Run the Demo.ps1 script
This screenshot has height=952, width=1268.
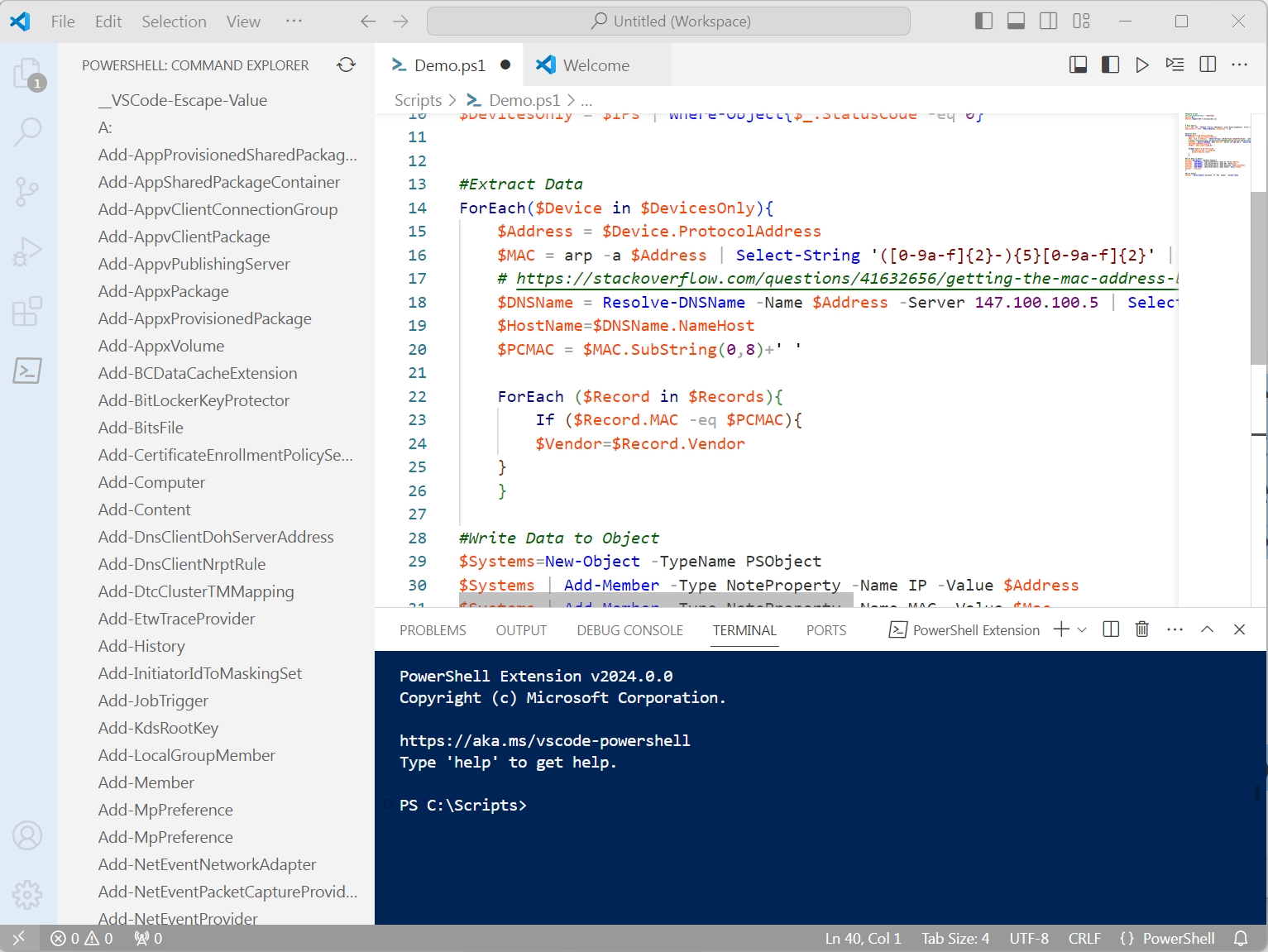[1142, 64]
